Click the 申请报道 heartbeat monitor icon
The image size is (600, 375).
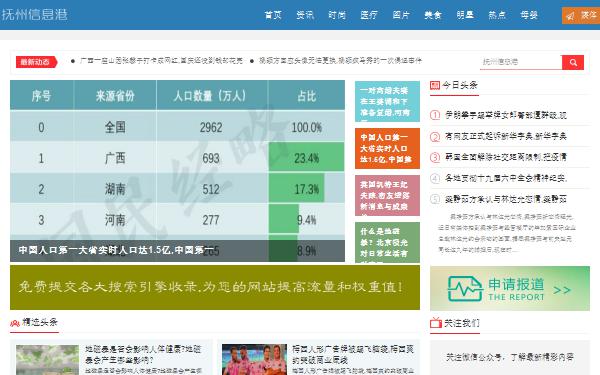click(465, 289)
